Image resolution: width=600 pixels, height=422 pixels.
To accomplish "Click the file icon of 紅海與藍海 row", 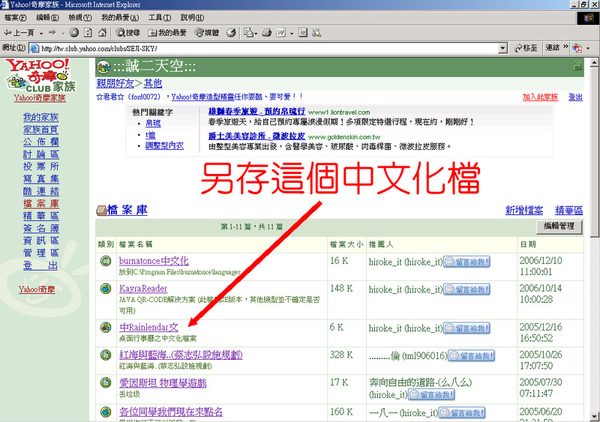I will (106, 355).
